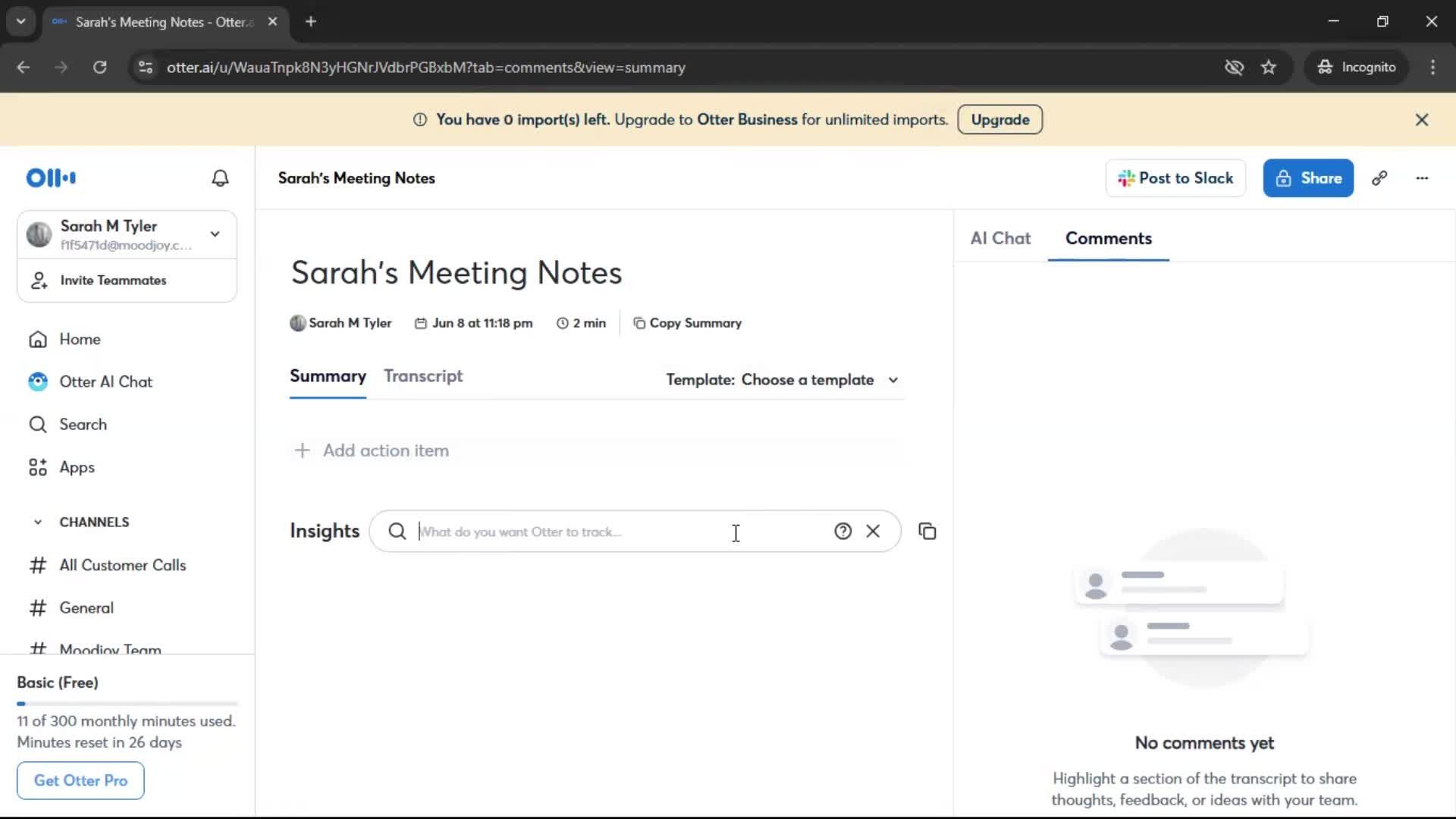Copy the meeting link via chain icon
The width and height of the screenshot is (1456, 819).
pos(1379,178)
